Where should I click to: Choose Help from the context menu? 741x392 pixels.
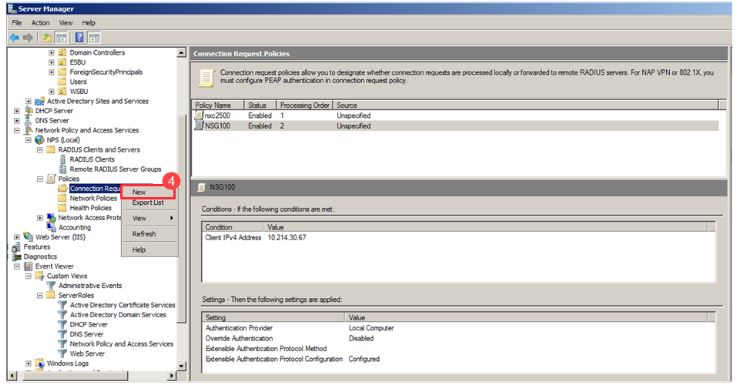click(x=149, y=250)
